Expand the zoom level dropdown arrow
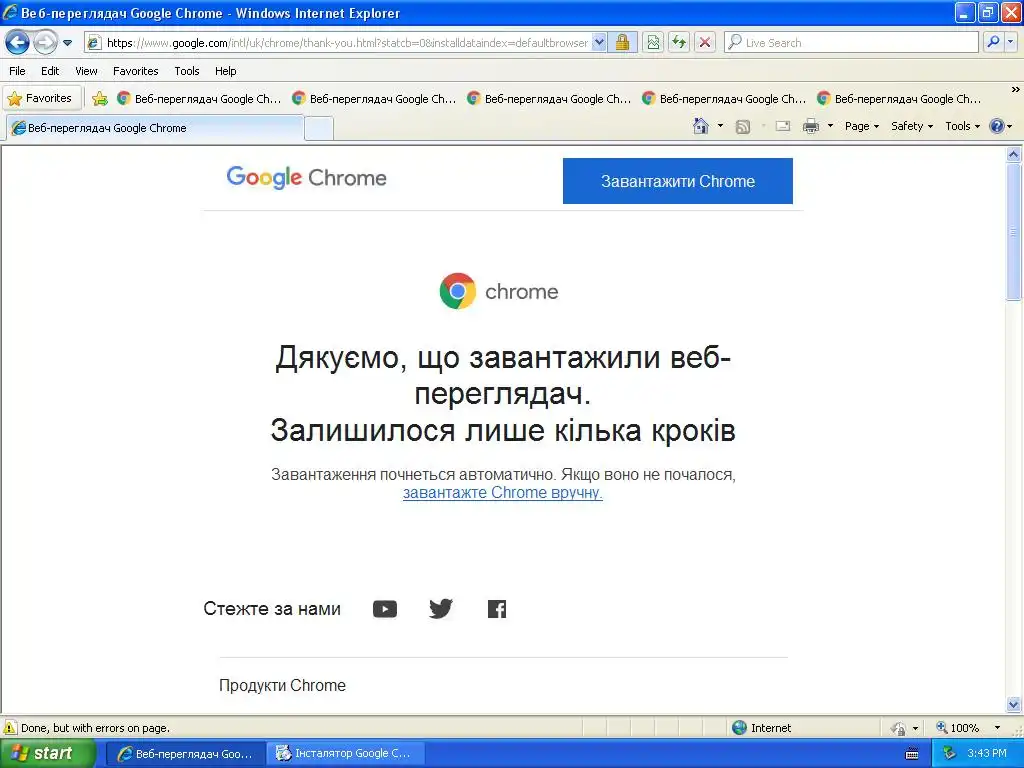Image resolution: width=1024 pixels, height=768 pixels. click(x=997, y=728)
